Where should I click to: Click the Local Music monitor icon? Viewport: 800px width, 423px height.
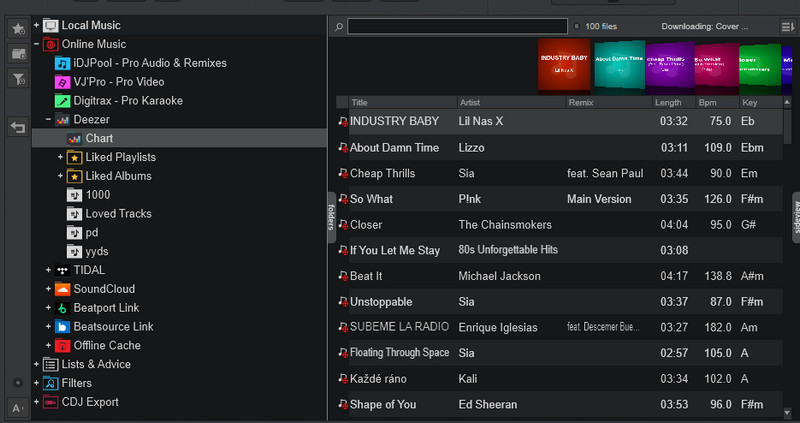pos(50,26)
